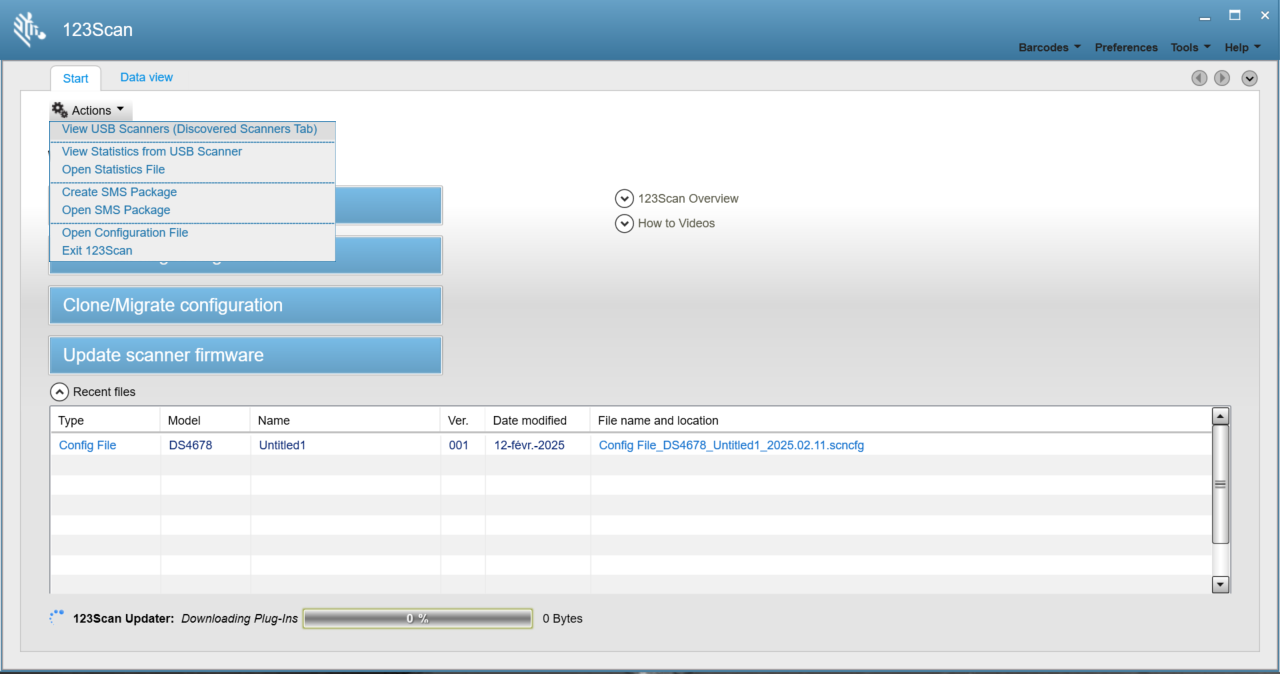Click the Actions gear icon
The height and width of the screenshot is (674, 1280).
60,110
